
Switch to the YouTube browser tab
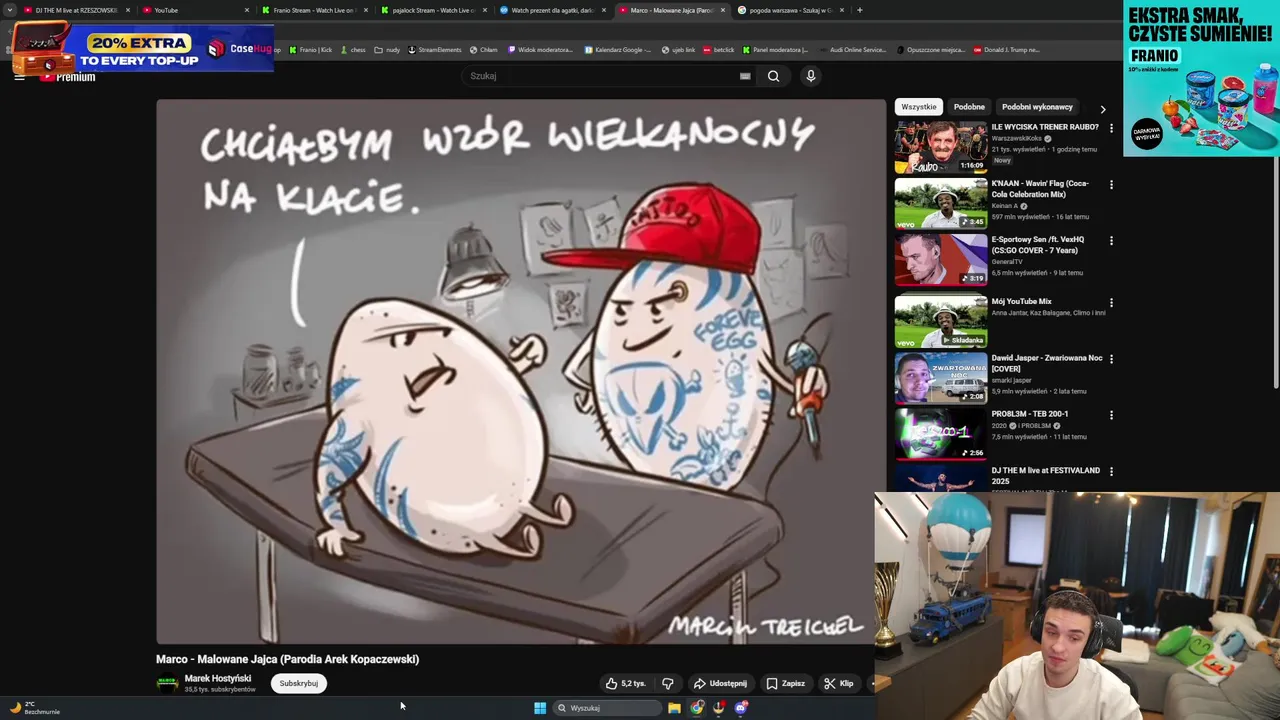click(x=195, y=10)
